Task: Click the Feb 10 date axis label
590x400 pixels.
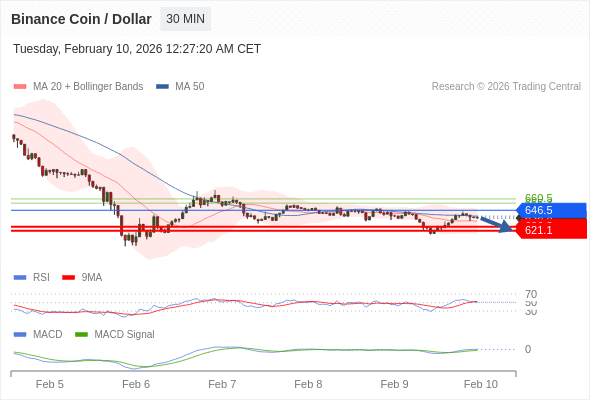Action: pos(481,384)
